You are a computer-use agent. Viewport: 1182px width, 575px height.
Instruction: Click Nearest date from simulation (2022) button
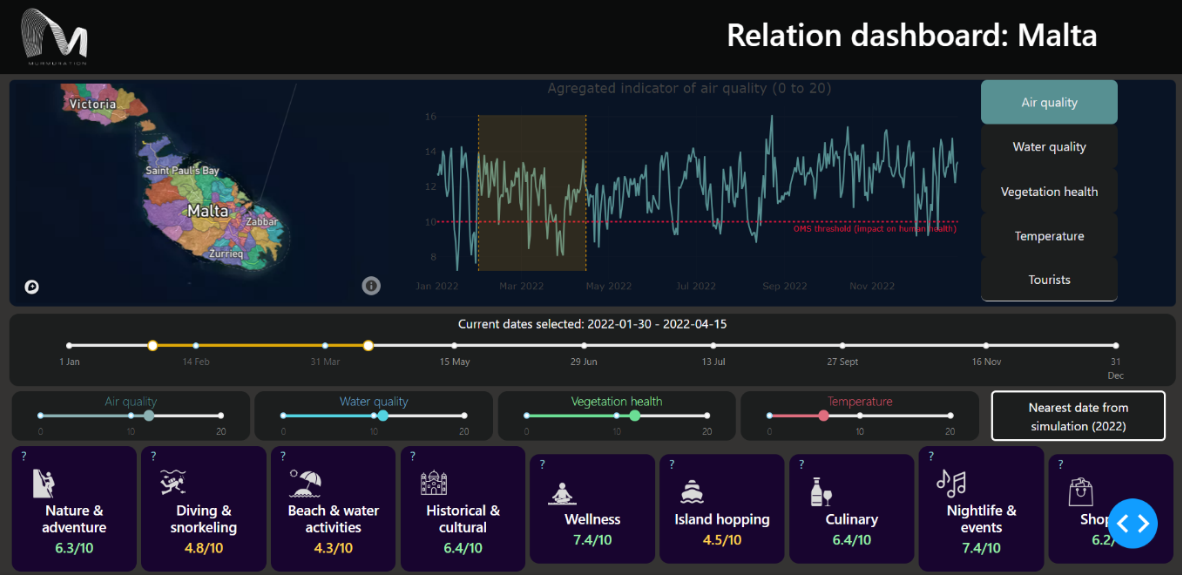point(1077,416)
